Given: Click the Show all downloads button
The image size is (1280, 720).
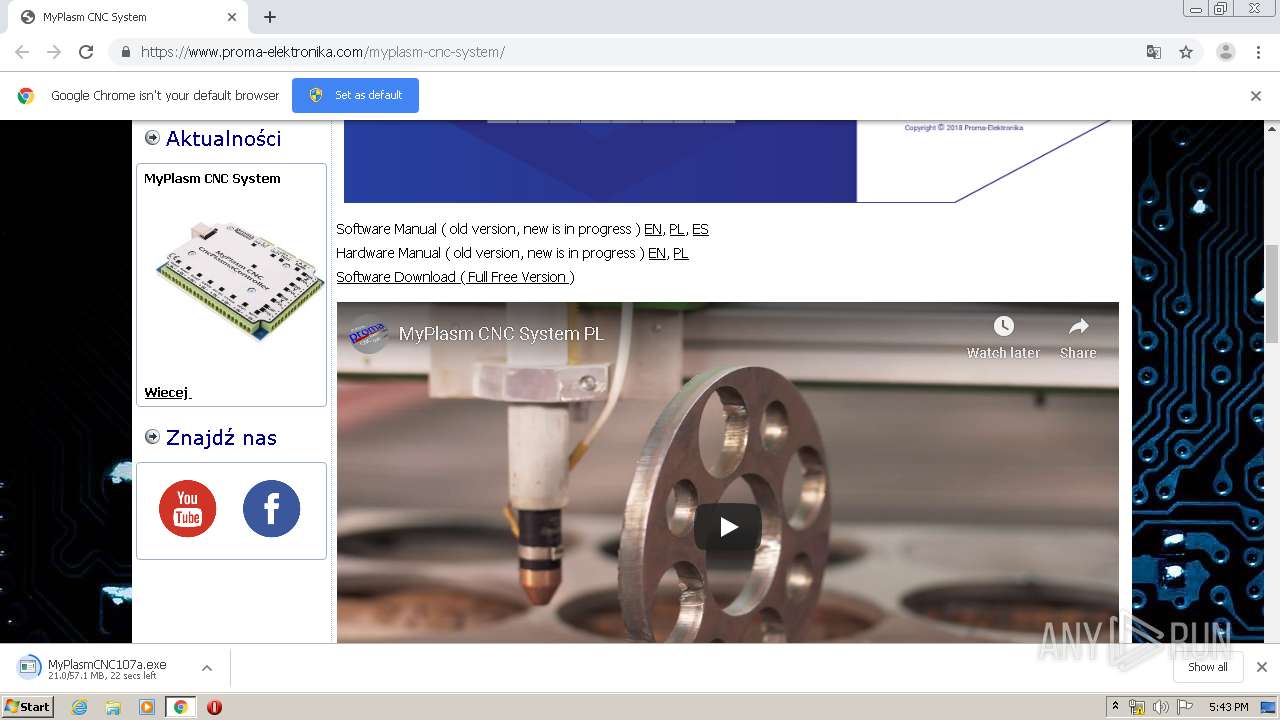Looking at the screenshot, I should [x=1207, y=667].
